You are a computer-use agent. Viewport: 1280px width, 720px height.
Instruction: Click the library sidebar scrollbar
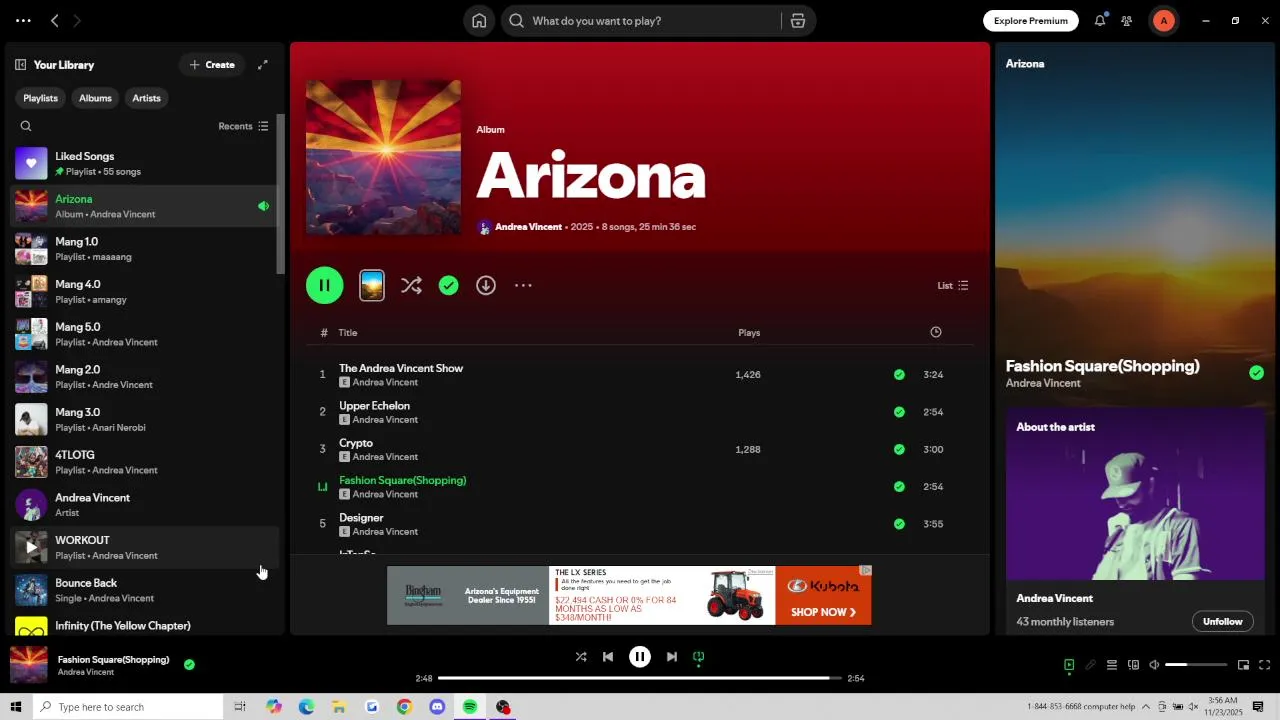point(281,195)
